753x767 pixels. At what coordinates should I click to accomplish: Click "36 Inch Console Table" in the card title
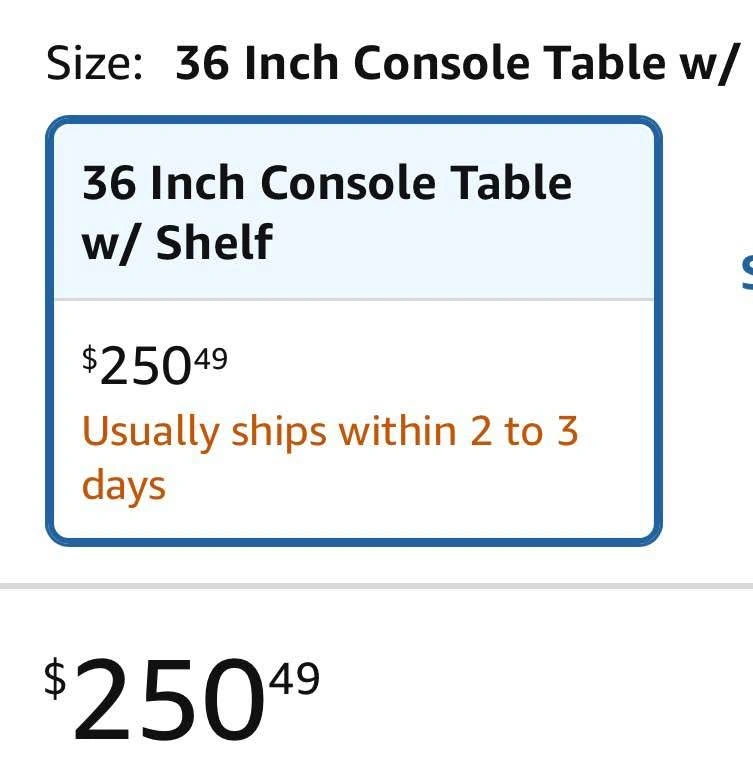327,184
